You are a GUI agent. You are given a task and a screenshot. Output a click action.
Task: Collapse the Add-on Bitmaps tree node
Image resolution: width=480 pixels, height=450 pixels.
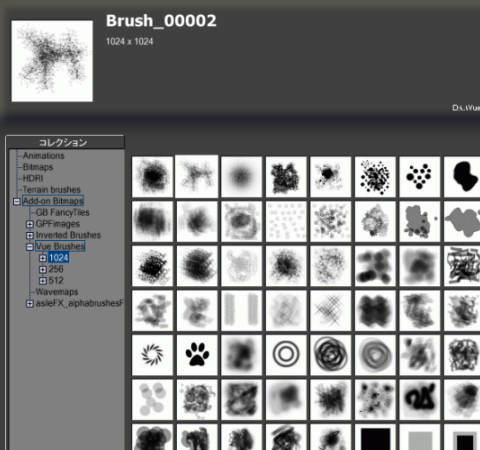(x=17, y=201)
